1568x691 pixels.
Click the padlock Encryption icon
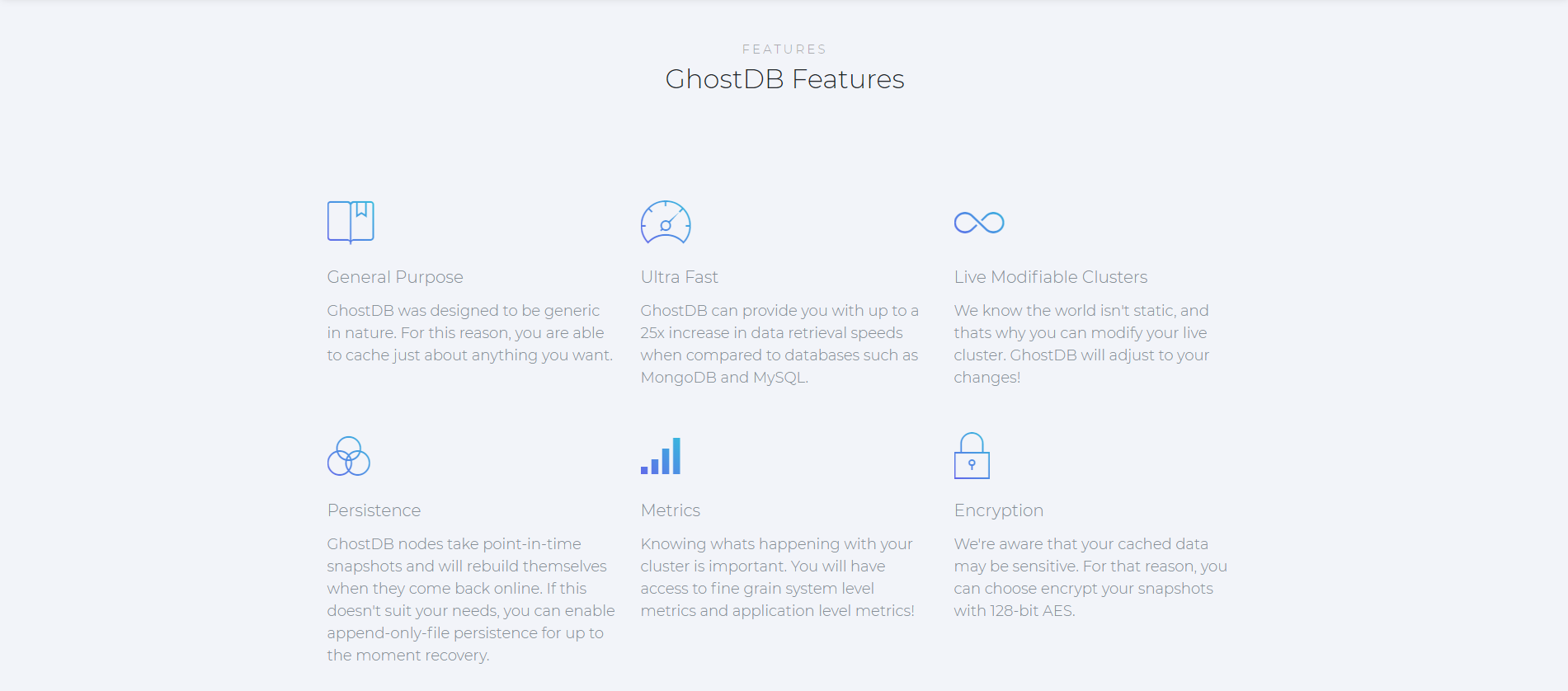[972, 455]
